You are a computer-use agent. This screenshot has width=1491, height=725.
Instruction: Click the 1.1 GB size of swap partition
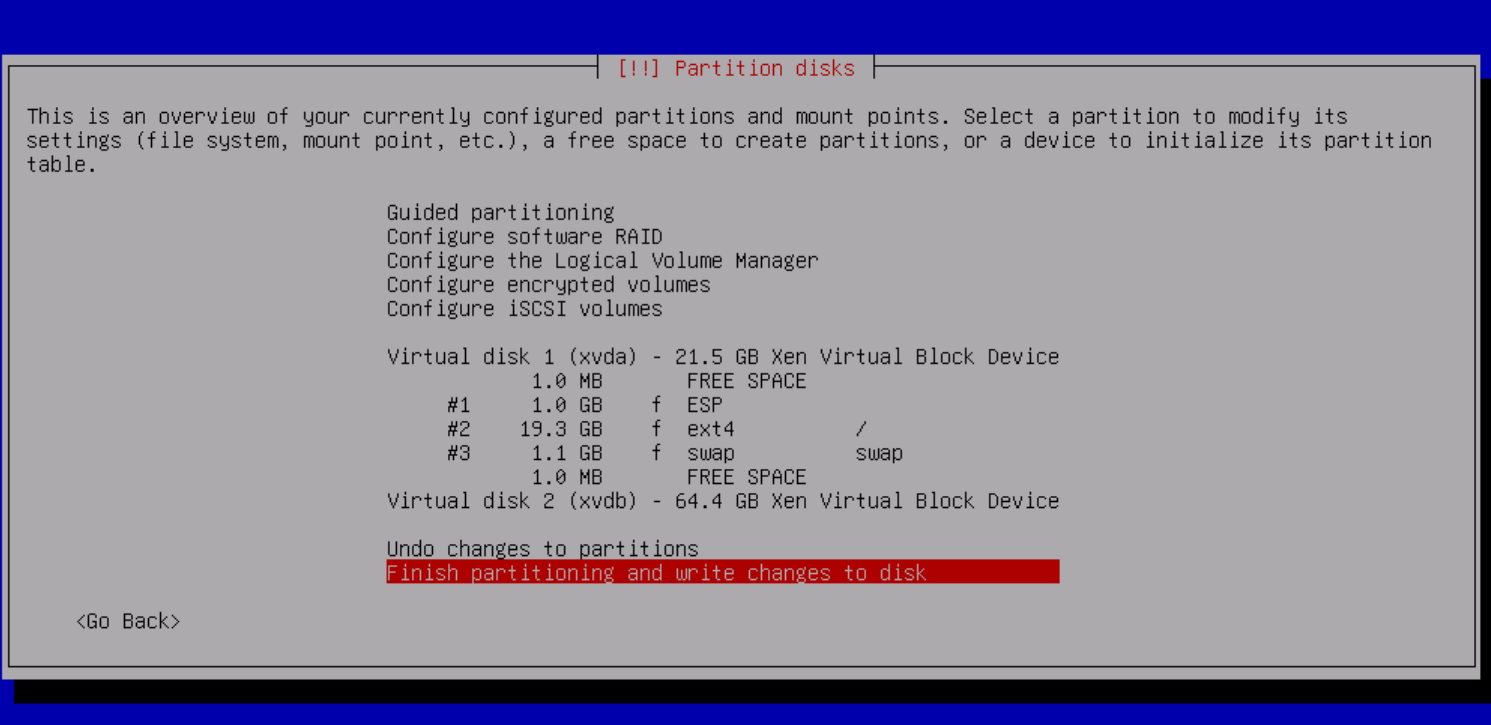[x=566, y=453]
